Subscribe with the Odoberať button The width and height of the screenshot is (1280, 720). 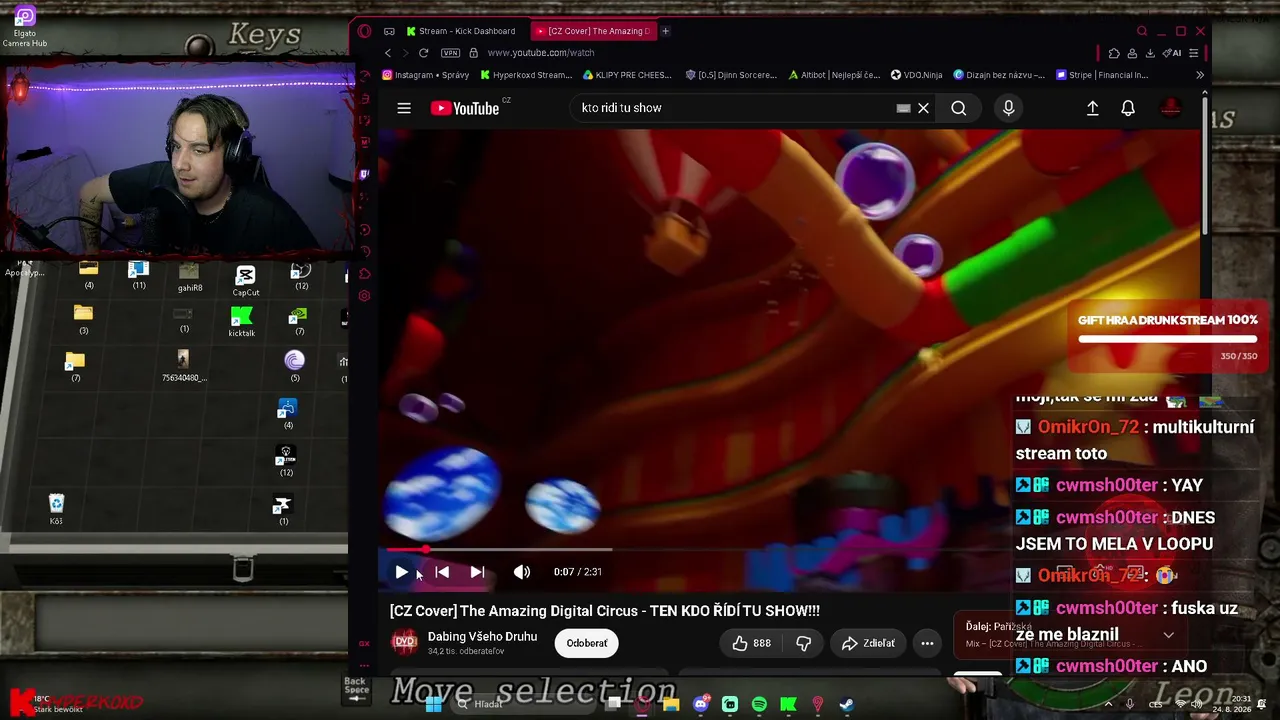point(587,643)
